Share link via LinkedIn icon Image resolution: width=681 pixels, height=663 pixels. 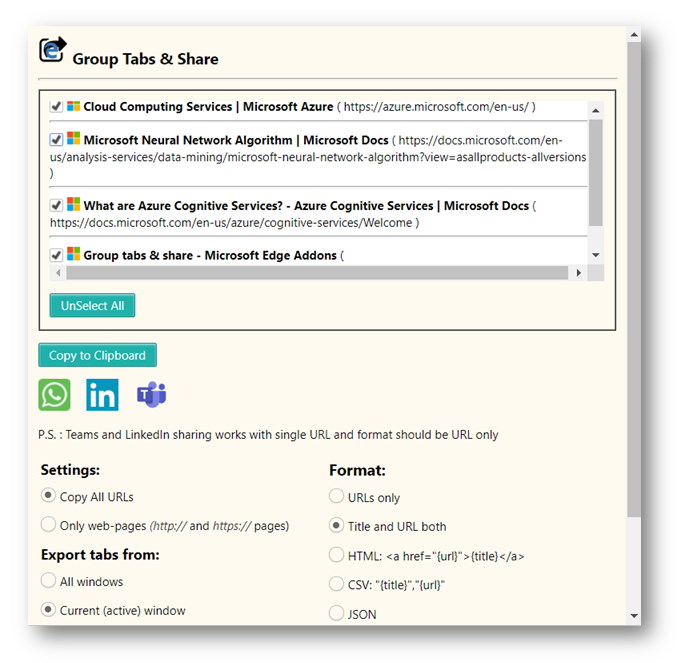(102, 395)
